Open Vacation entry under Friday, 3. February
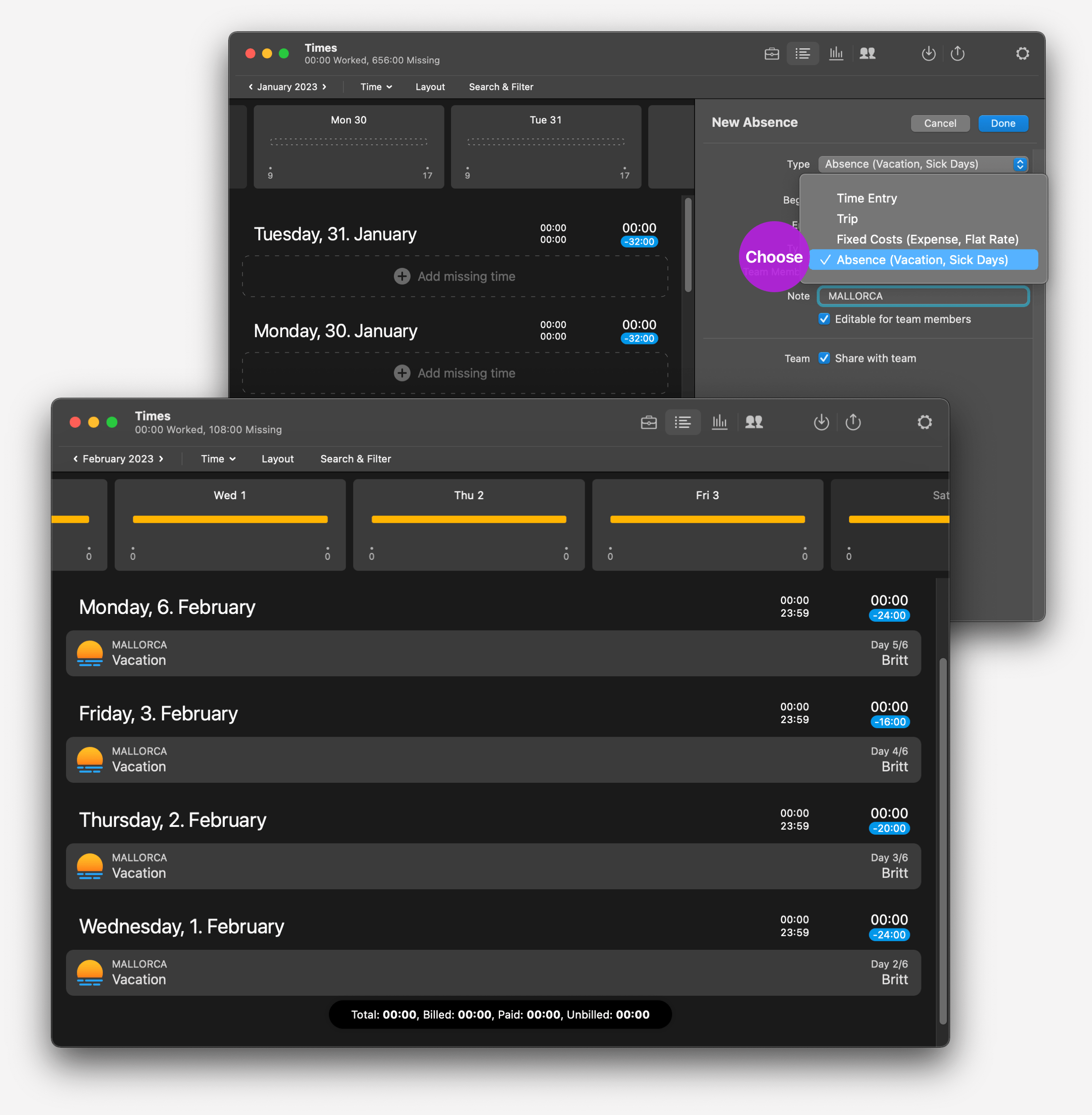Screen dimensions: 1092x1115 pyautogui.click(x=493, y=760)
